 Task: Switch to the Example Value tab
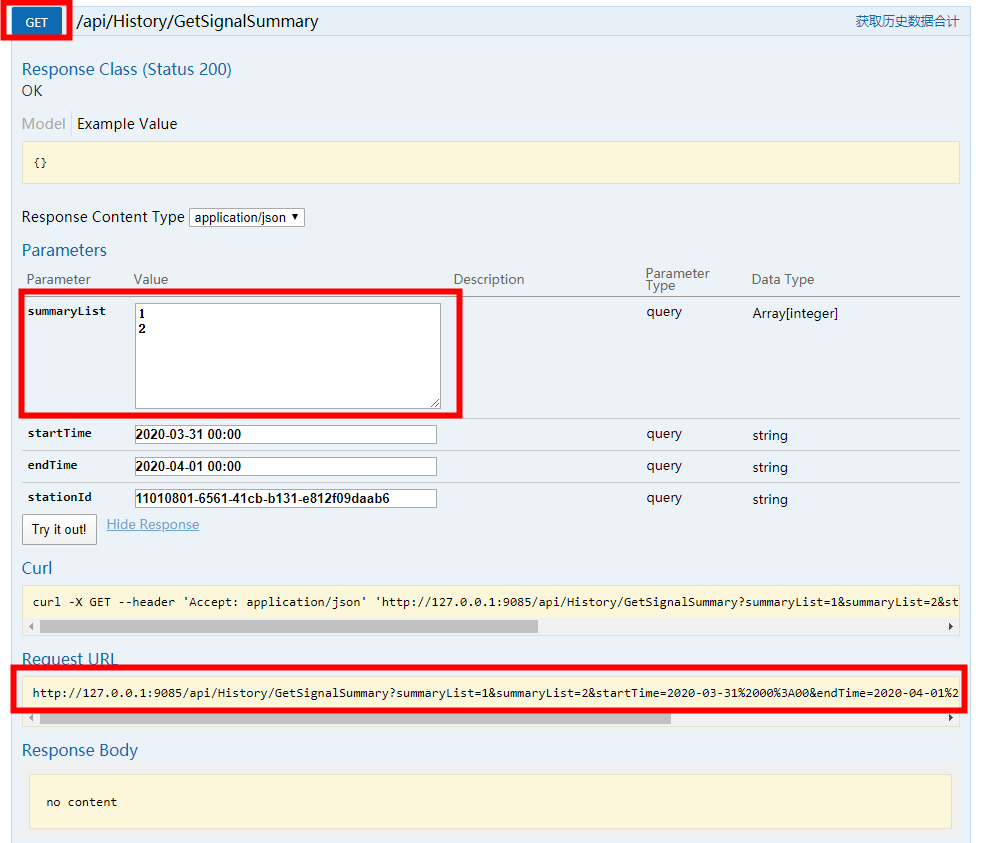[127, 124]
